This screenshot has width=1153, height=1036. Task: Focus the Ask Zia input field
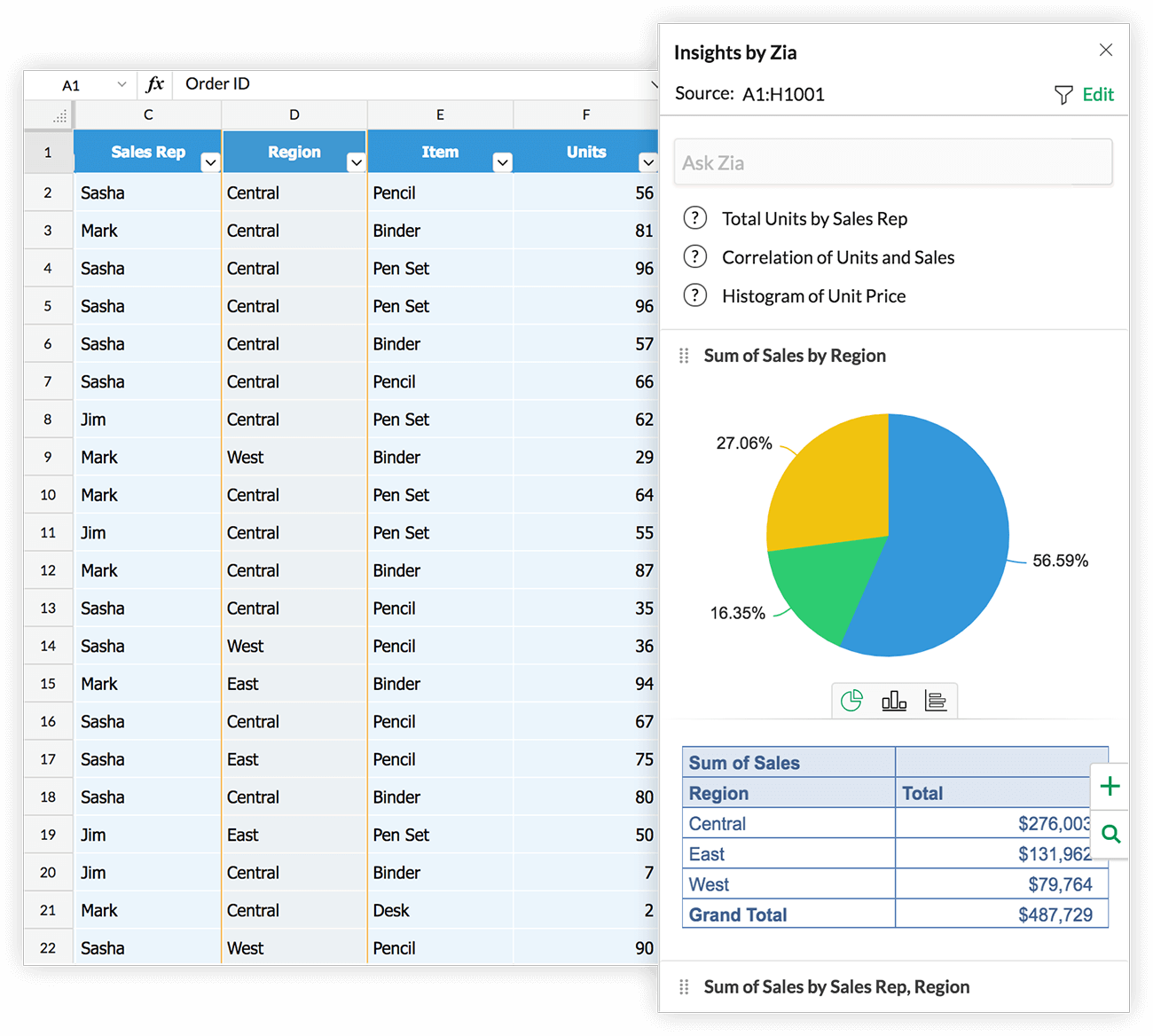tap(892, 162)
